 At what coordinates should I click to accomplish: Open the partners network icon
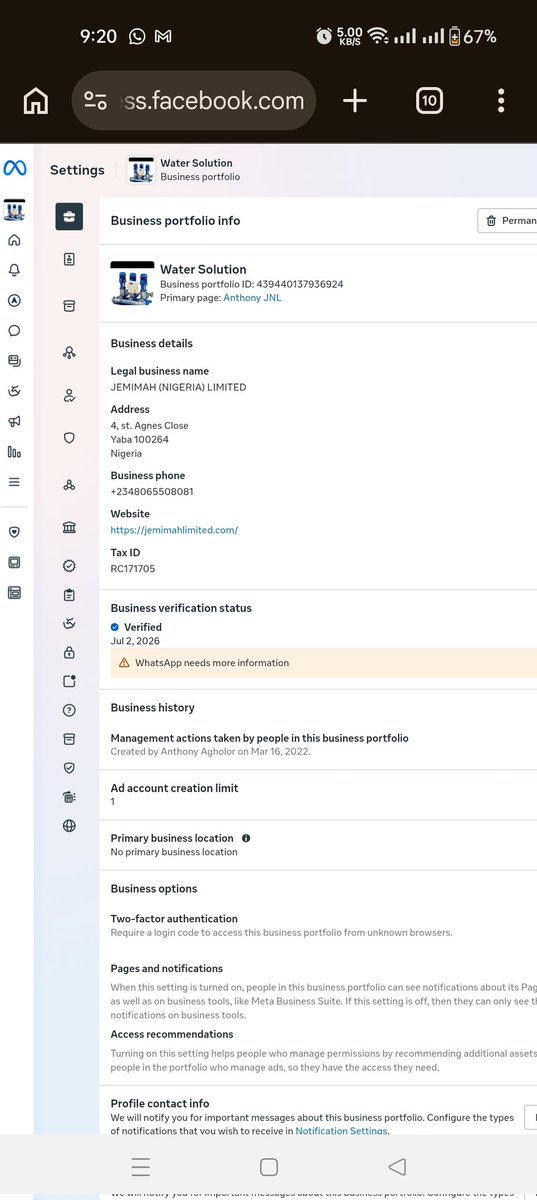click(69, 352)
